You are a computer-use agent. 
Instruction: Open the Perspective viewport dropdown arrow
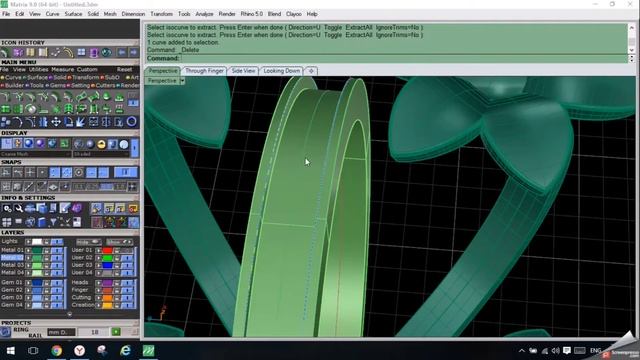[x=182, y=81]
